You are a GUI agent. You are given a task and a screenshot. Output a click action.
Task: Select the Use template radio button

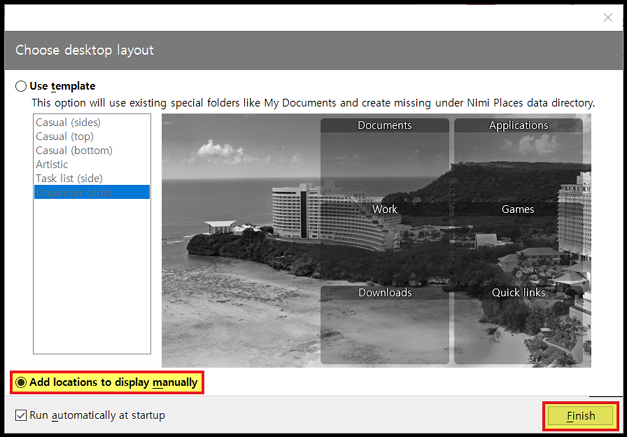21,86
